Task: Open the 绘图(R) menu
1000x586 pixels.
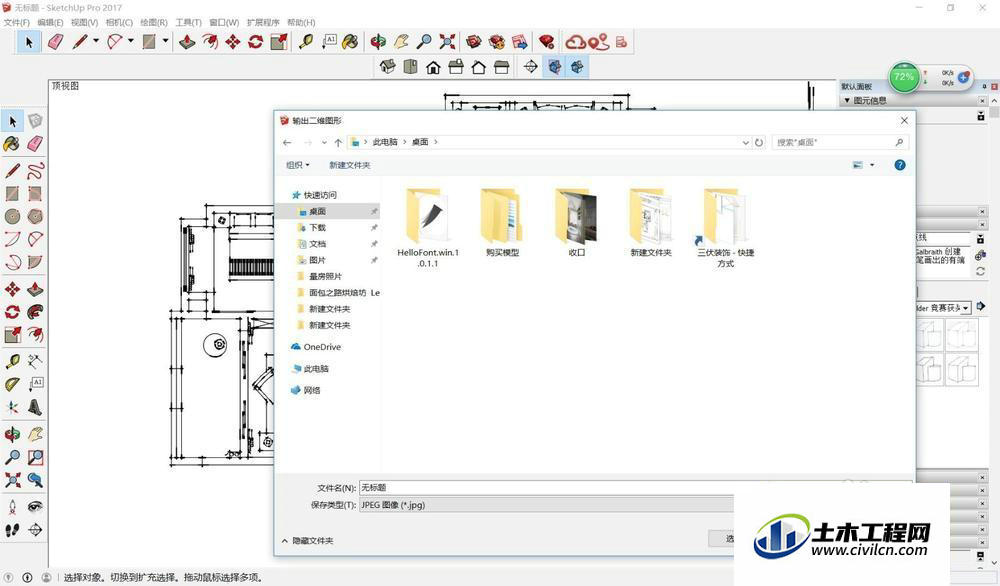Action: [x=154, y=22]
